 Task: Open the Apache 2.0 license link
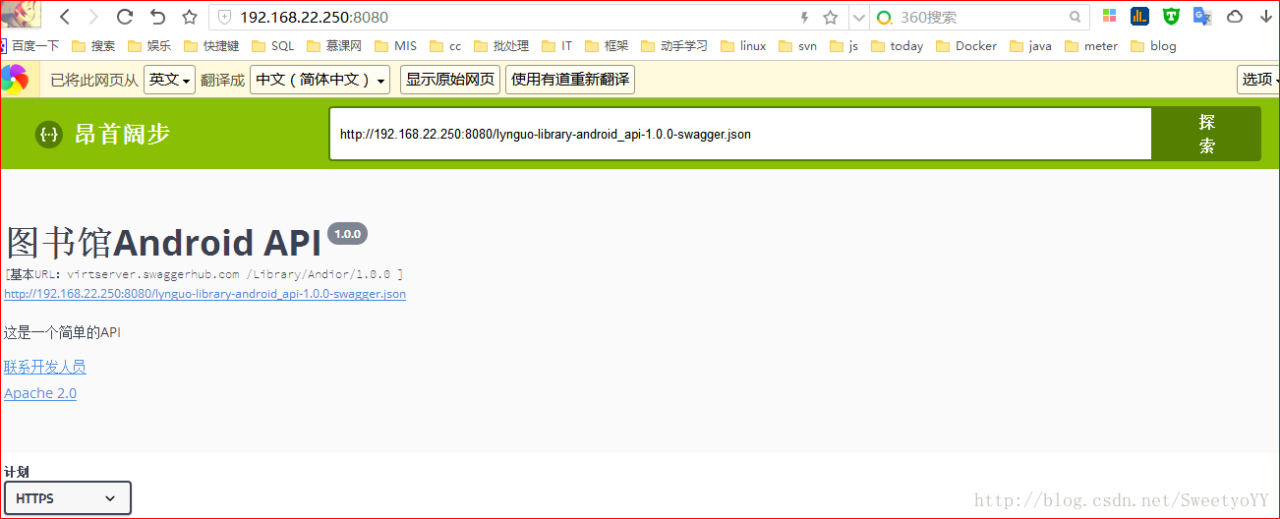point(40,393)
